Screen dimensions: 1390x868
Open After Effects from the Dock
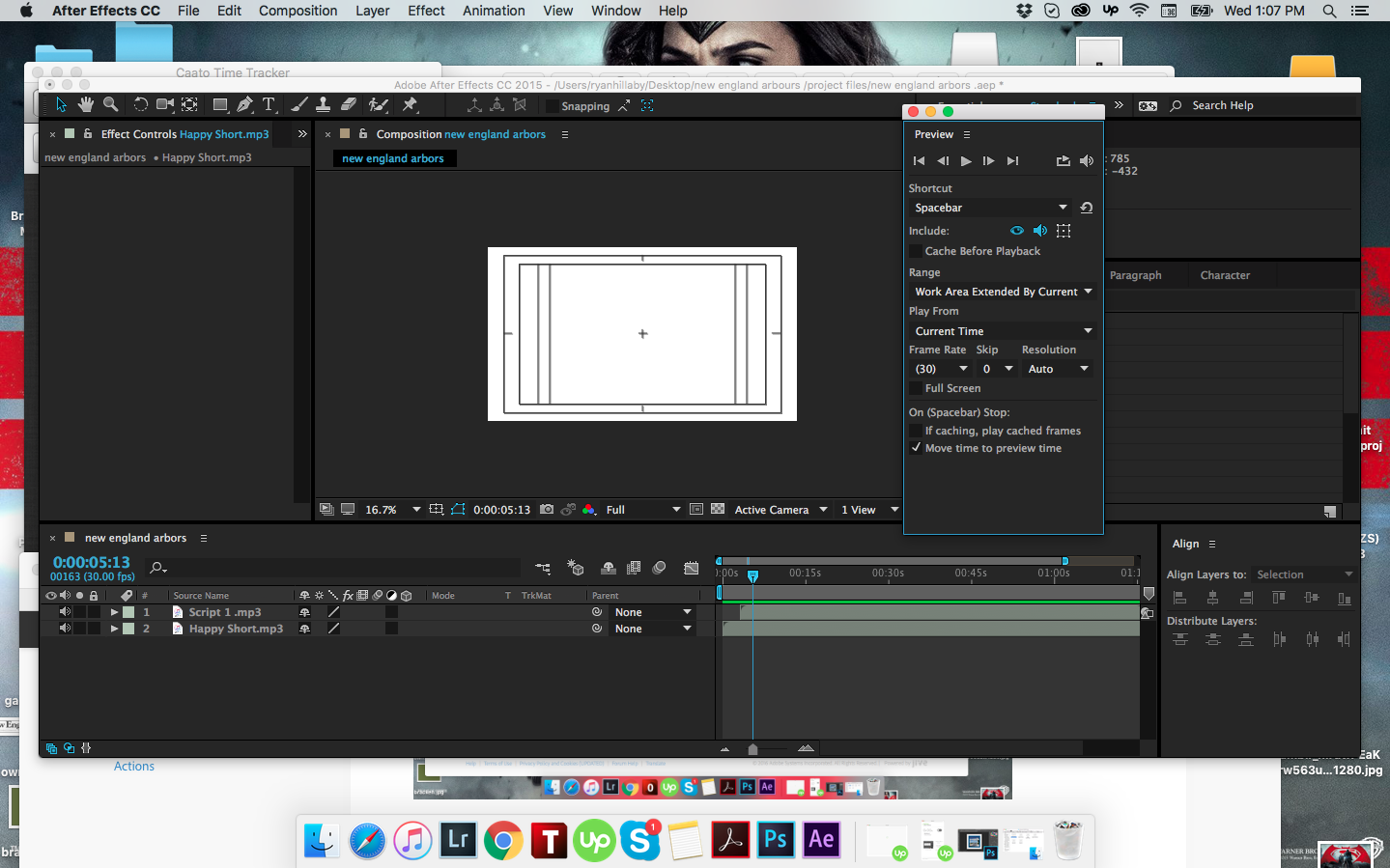(821, 839)
